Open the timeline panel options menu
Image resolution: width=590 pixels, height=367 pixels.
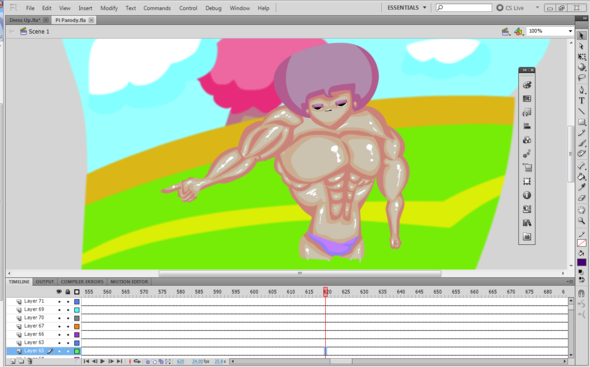coord(569,282)
